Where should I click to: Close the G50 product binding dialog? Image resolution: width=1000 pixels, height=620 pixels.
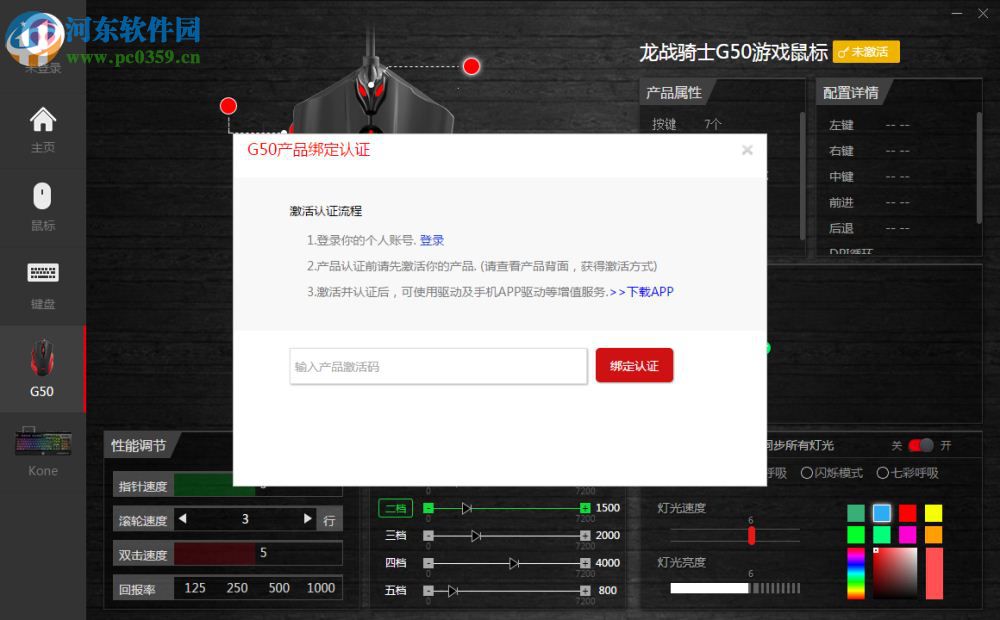(x=747, y=150)
